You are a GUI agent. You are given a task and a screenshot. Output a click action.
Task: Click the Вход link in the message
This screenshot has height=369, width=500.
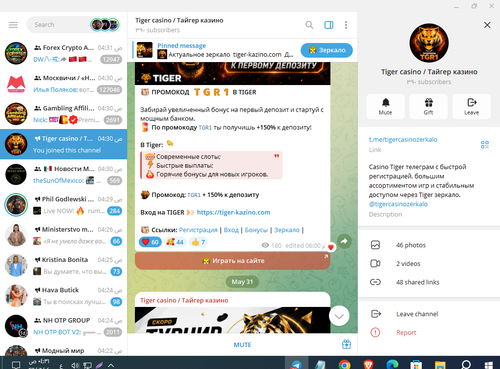pos(231,230)
